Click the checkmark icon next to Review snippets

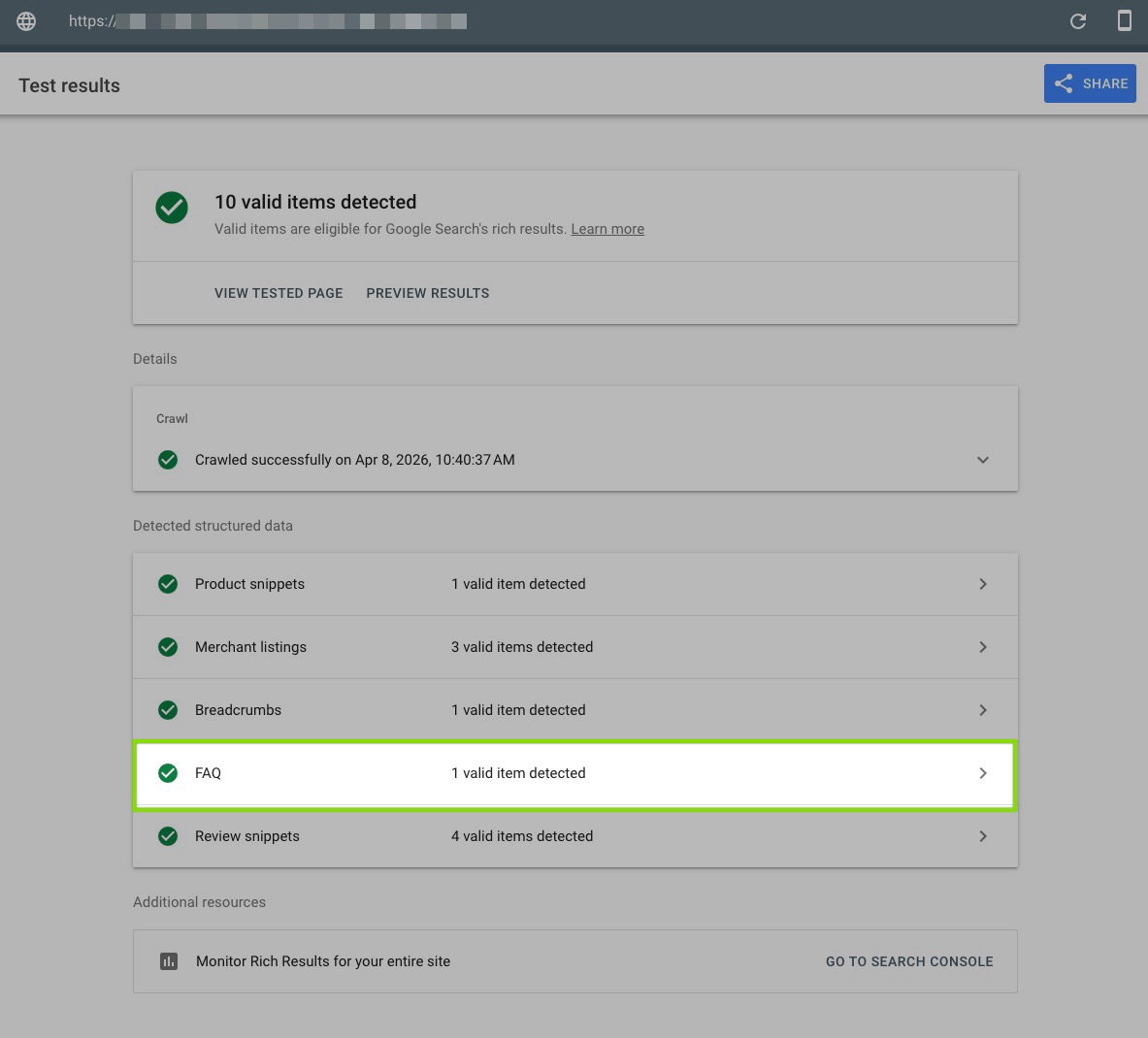pos(168,836)
